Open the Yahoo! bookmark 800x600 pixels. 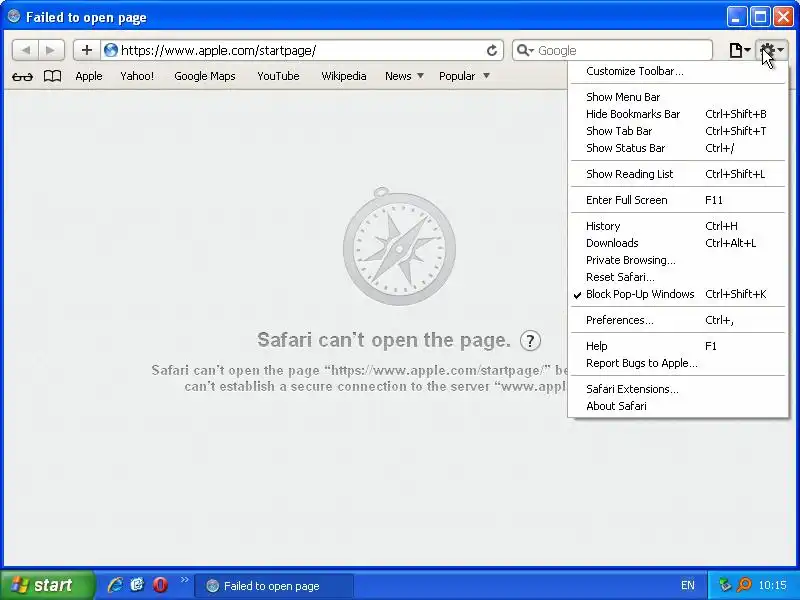coord(137,76)
